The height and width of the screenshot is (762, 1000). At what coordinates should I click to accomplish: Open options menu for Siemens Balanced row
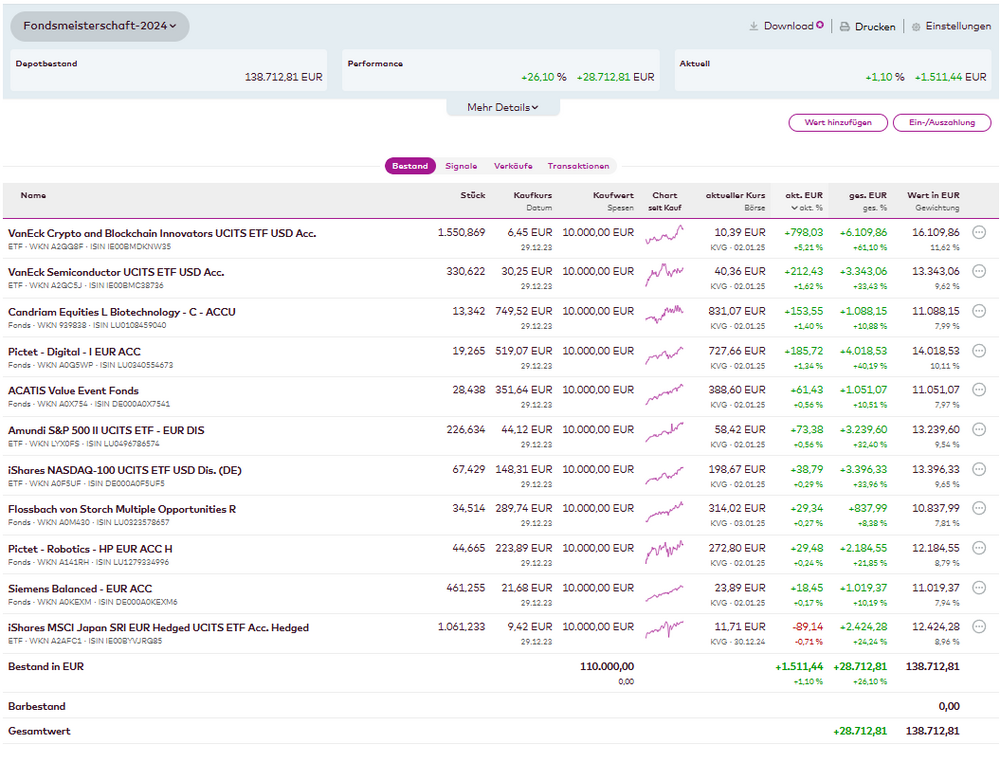click(979, 588)
